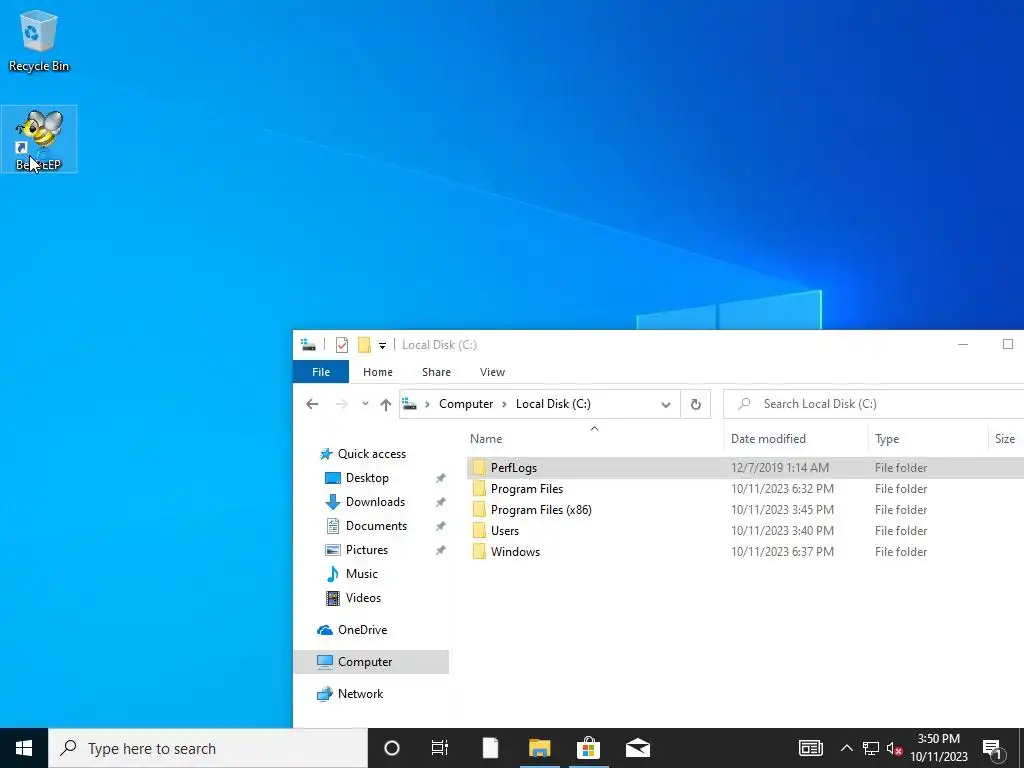Show hidden system tray icons
This screenshot has height=768, width=1024.
(x=846, y=748)
